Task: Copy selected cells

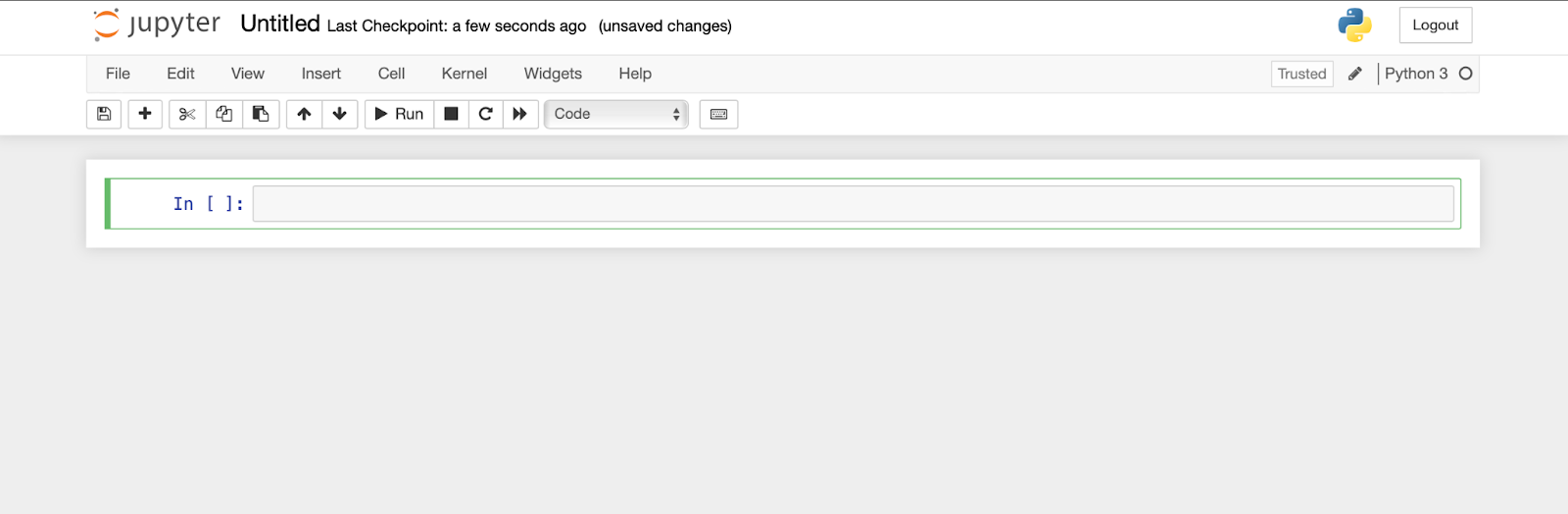Action: pyautogui.click(x=224, y=114)
